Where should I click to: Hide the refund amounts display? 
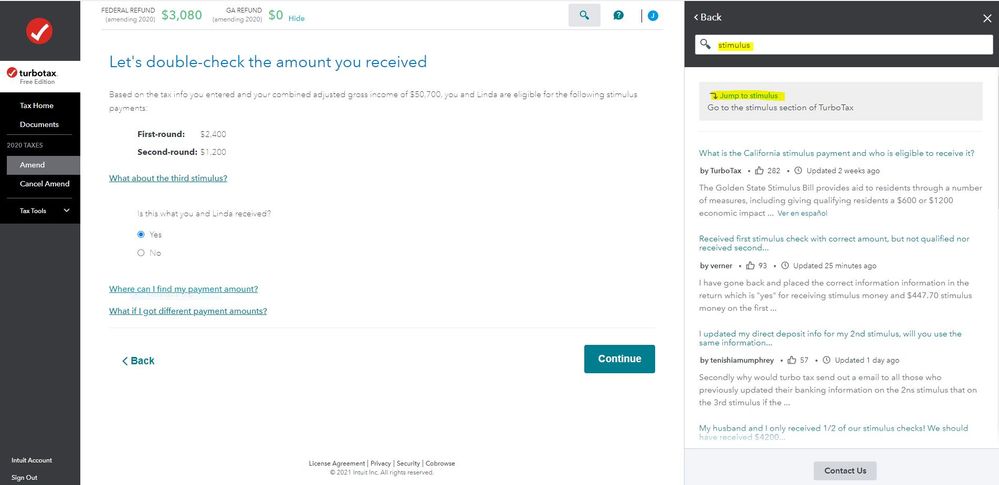[297, 18]
